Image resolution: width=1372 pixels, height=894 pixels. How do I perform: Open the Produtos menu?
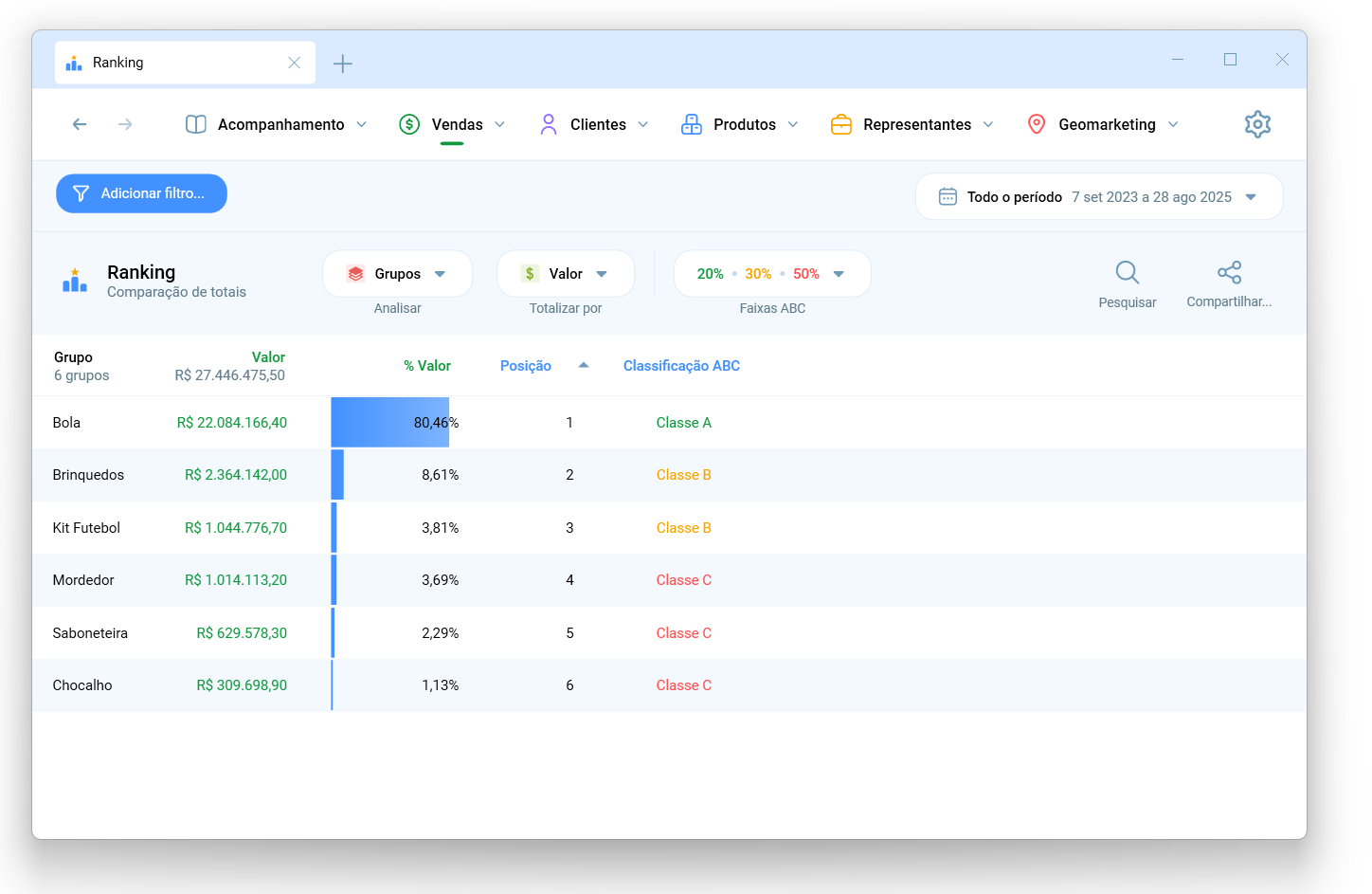tap(740, 124)
